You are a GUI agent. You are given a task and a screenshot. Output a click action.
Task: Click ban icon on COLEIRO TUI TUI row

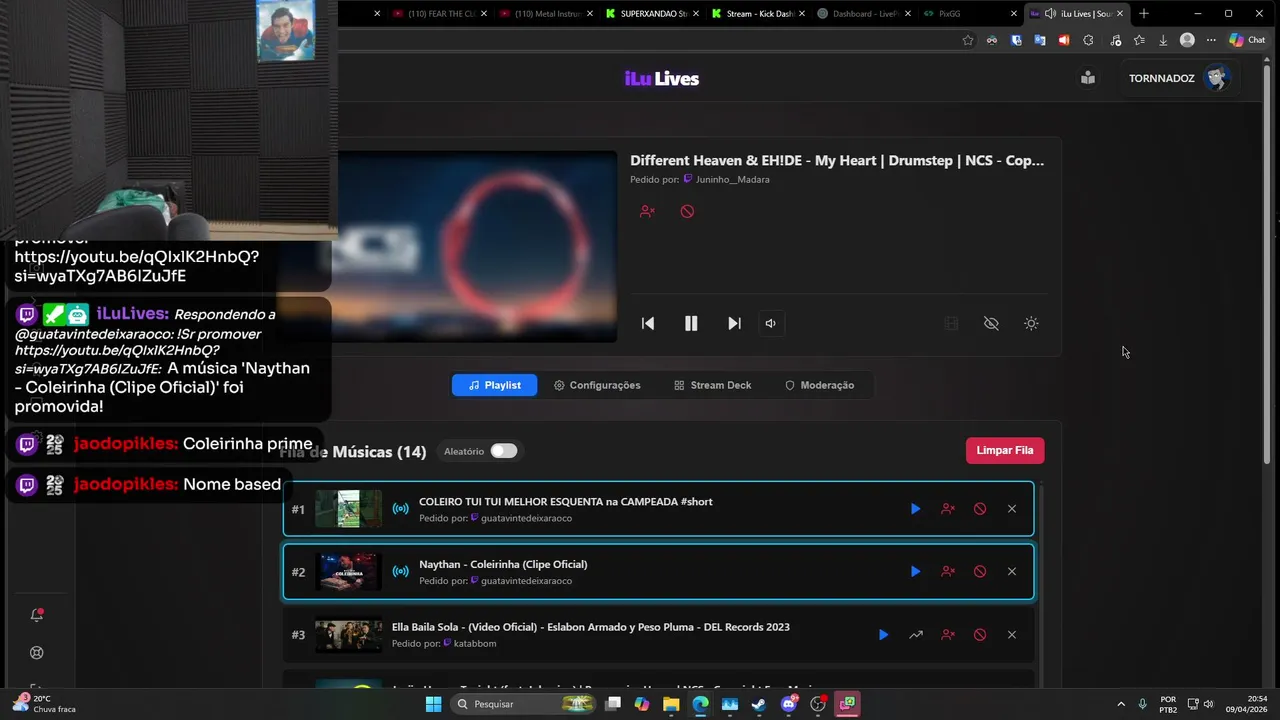coord(980,509)
